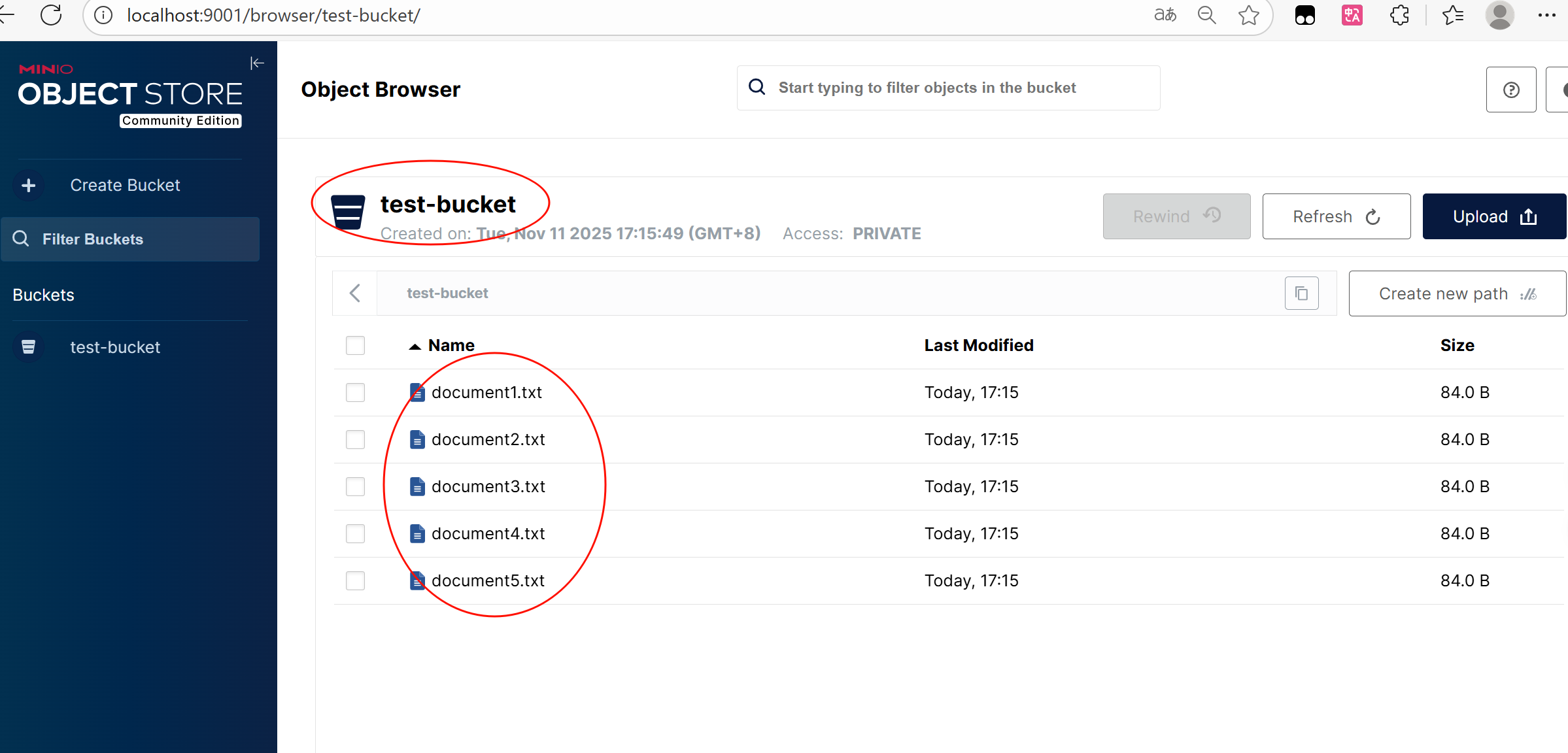Check the document3.txt row checkbox
The height and width of the screenshot is (753, 1568).
(355, 487)
